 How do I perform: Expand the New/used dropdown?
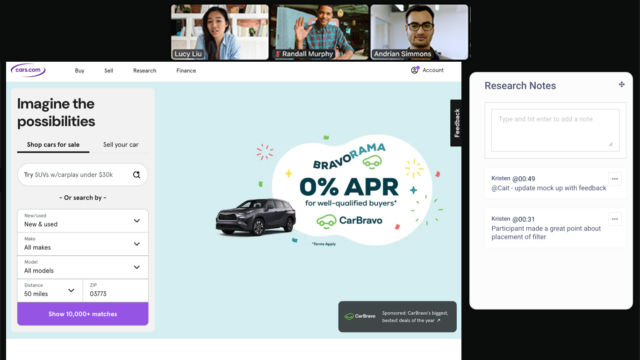(x=83, y=221)
